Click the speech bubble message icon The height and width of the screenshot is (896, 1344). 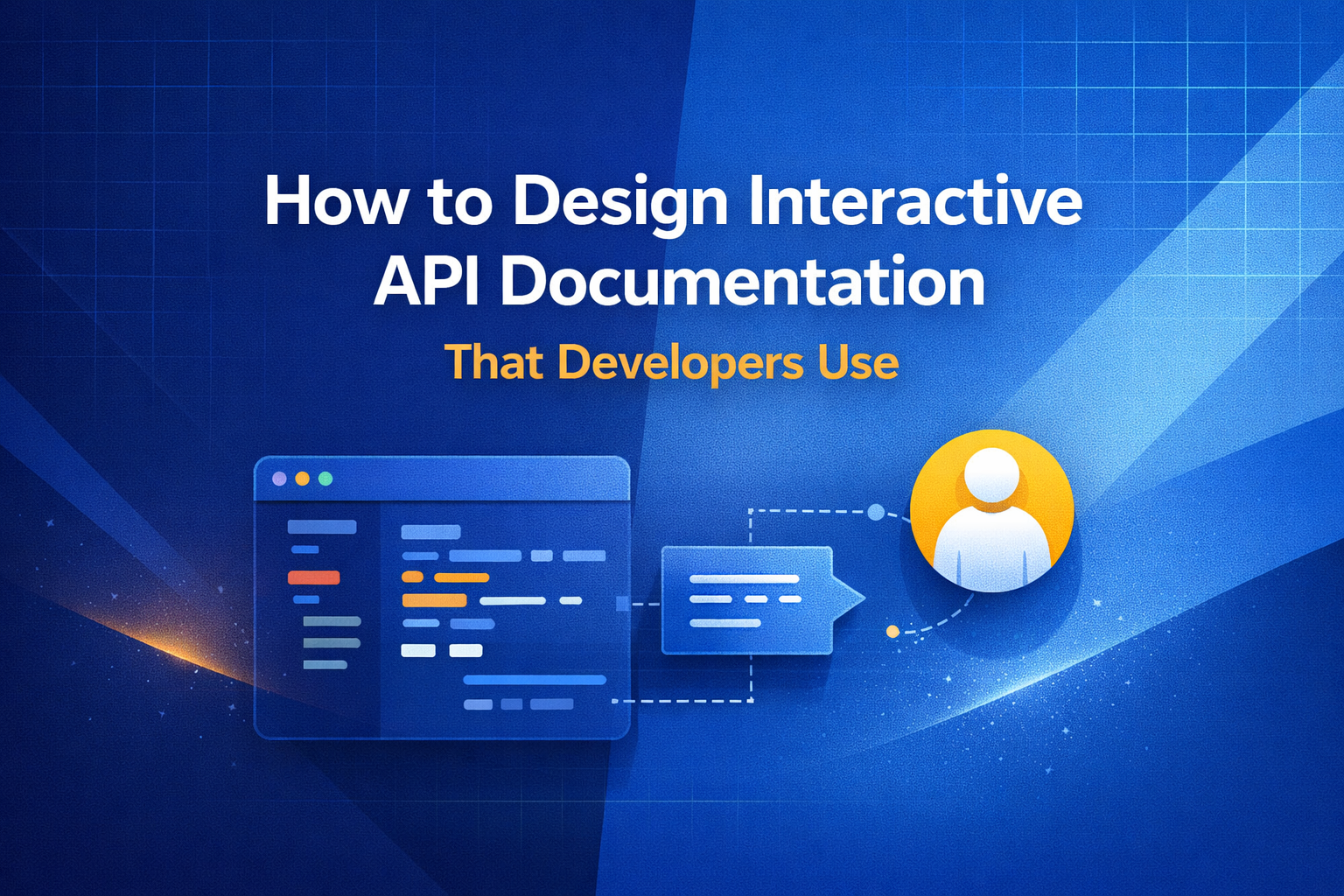(762, 600)
